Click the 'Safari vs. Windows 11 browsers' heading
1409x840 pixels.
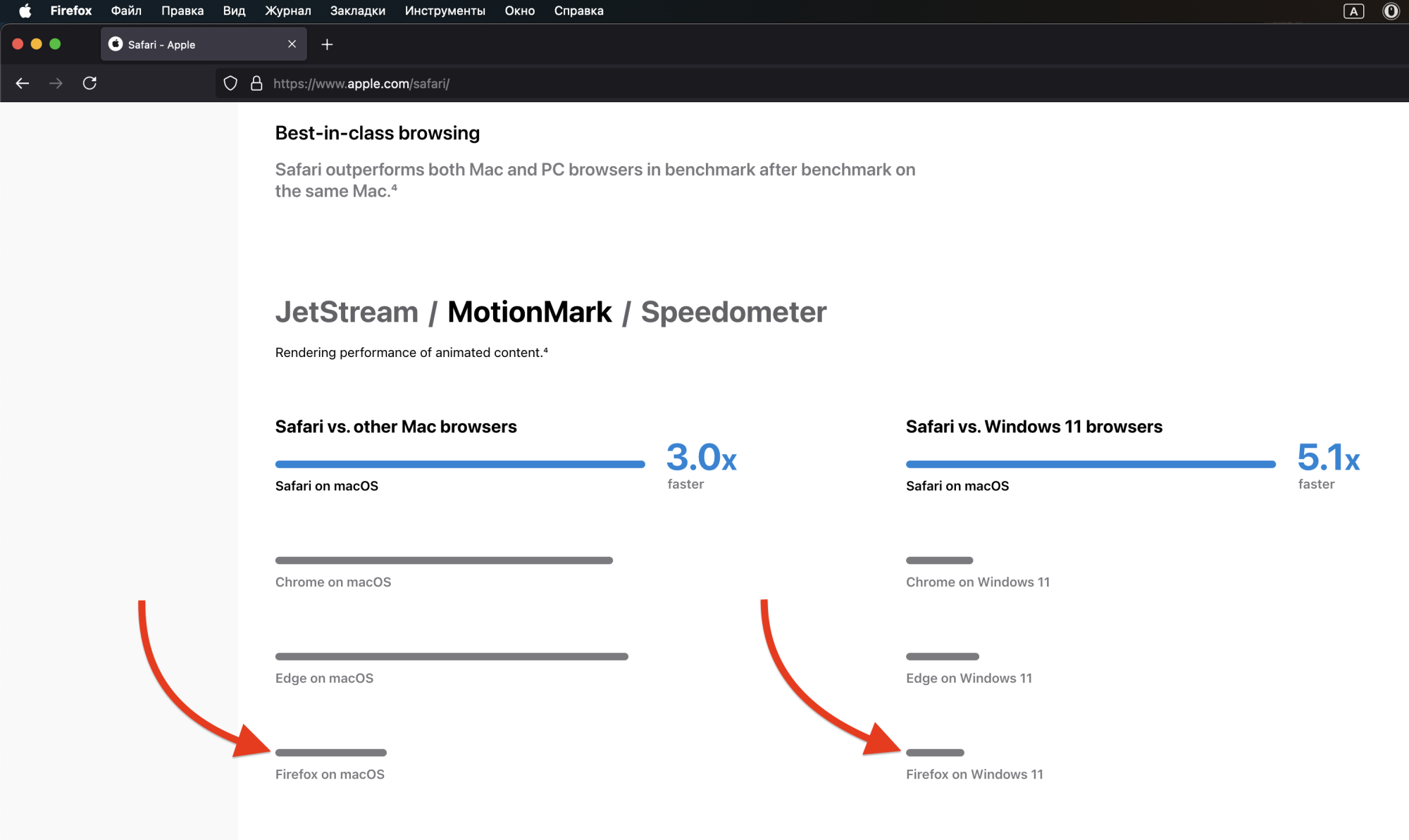click(1034, 427)
